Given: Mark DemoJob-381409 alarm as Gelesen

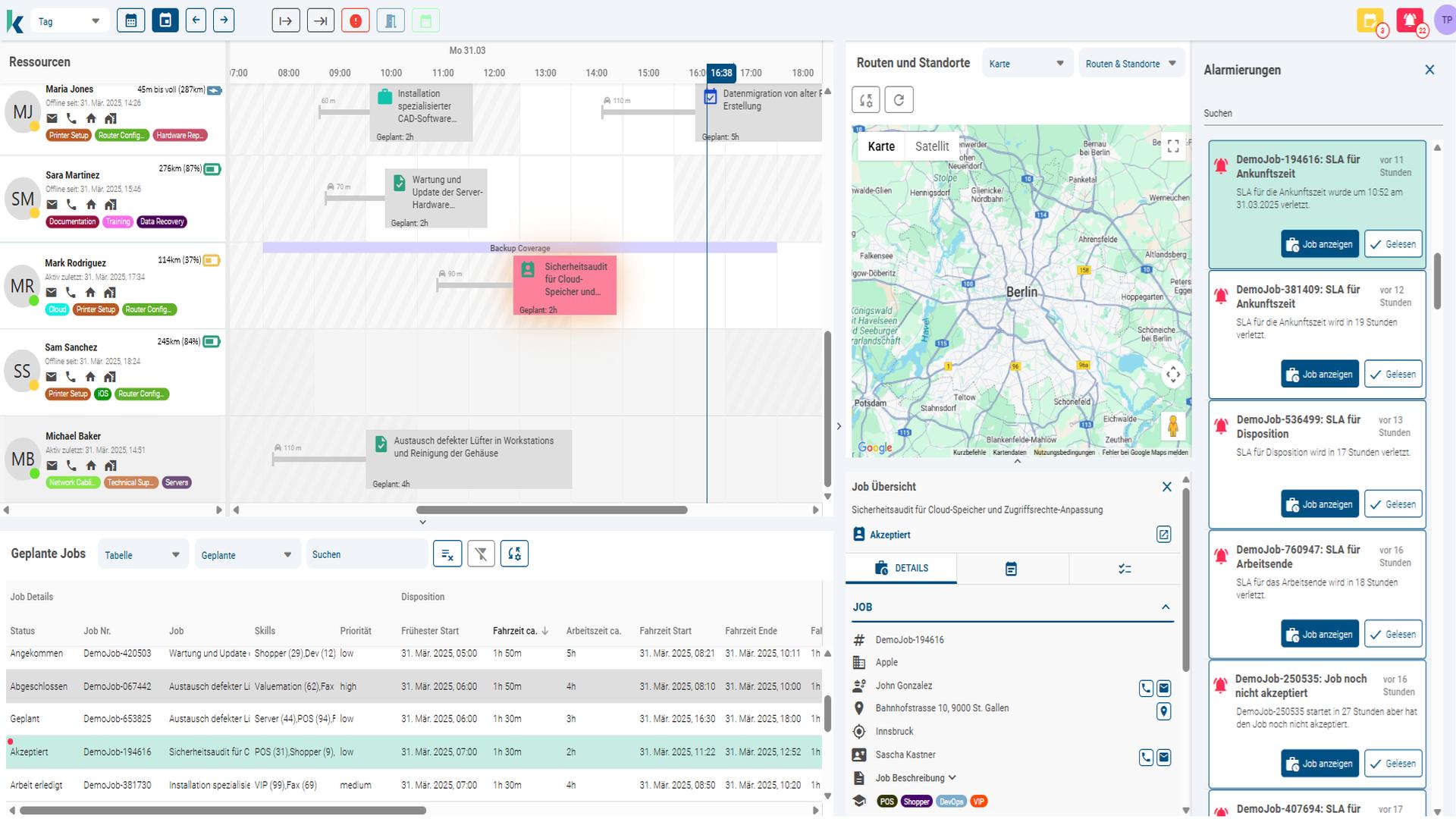Looking at the screenshot, I should 1393,375.
